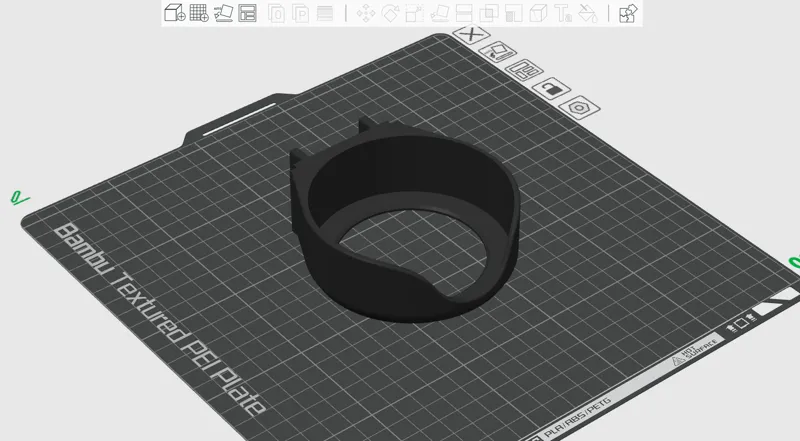Run Auto orient from the top toolbar
Screen dimensions: 800x441
[x=223, y=13]
